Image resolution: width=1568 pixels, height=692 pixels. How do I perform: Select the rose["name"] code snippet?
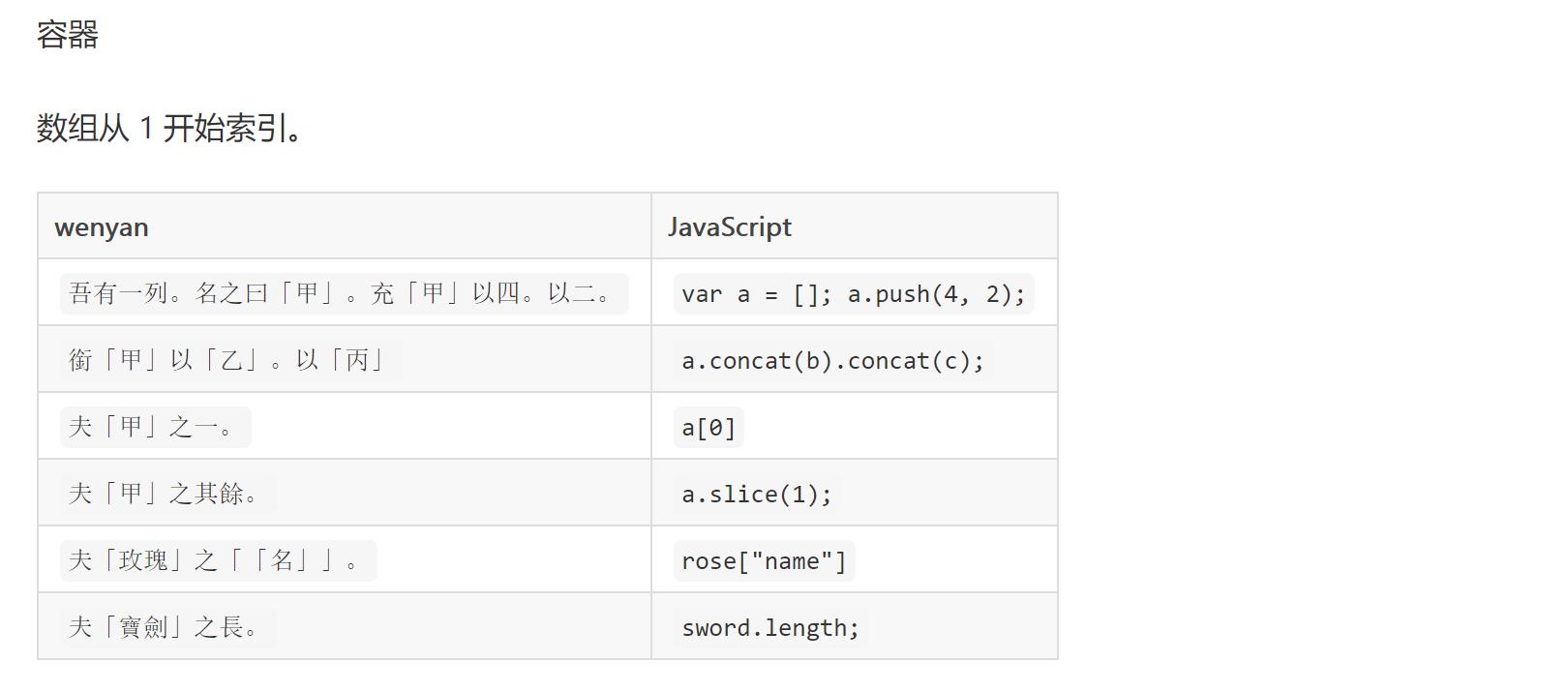click(764, 561)
